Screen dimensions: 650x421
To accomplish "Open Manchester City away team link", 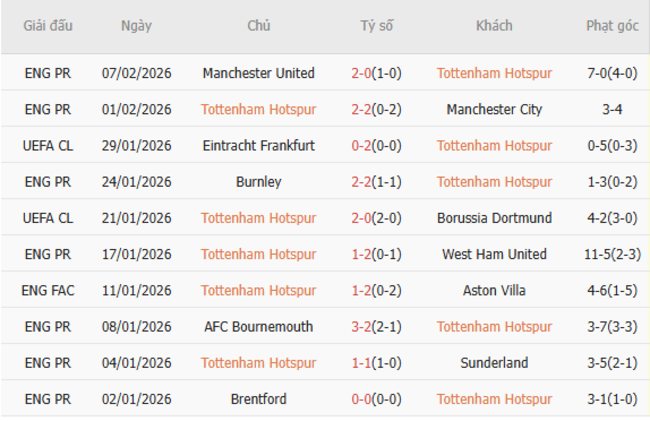I will pyautogui.click(x=494, y=109).
